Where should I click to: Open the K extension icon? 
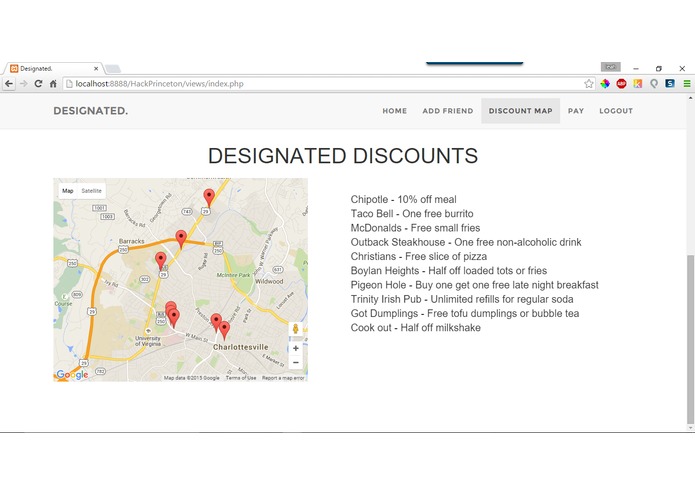pos(637,84)
